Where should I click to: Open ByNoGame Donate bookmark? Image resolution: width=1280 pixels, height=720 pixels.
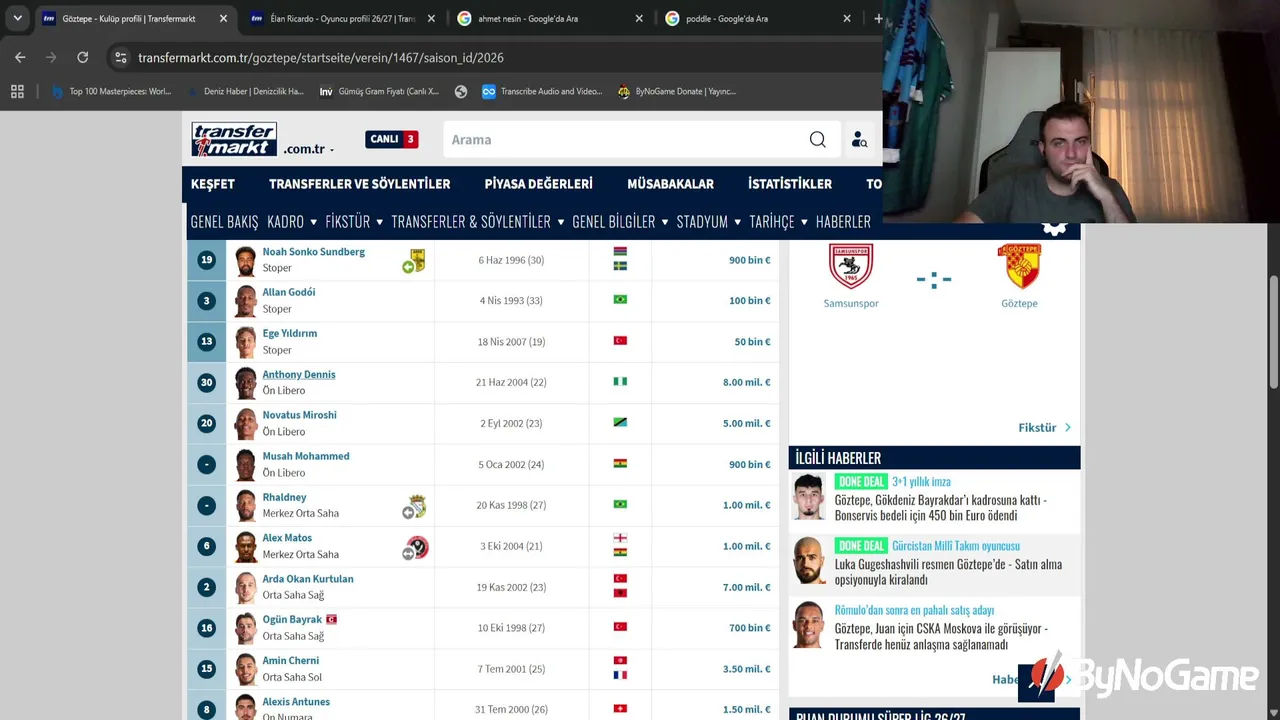(x=677, y=91)
